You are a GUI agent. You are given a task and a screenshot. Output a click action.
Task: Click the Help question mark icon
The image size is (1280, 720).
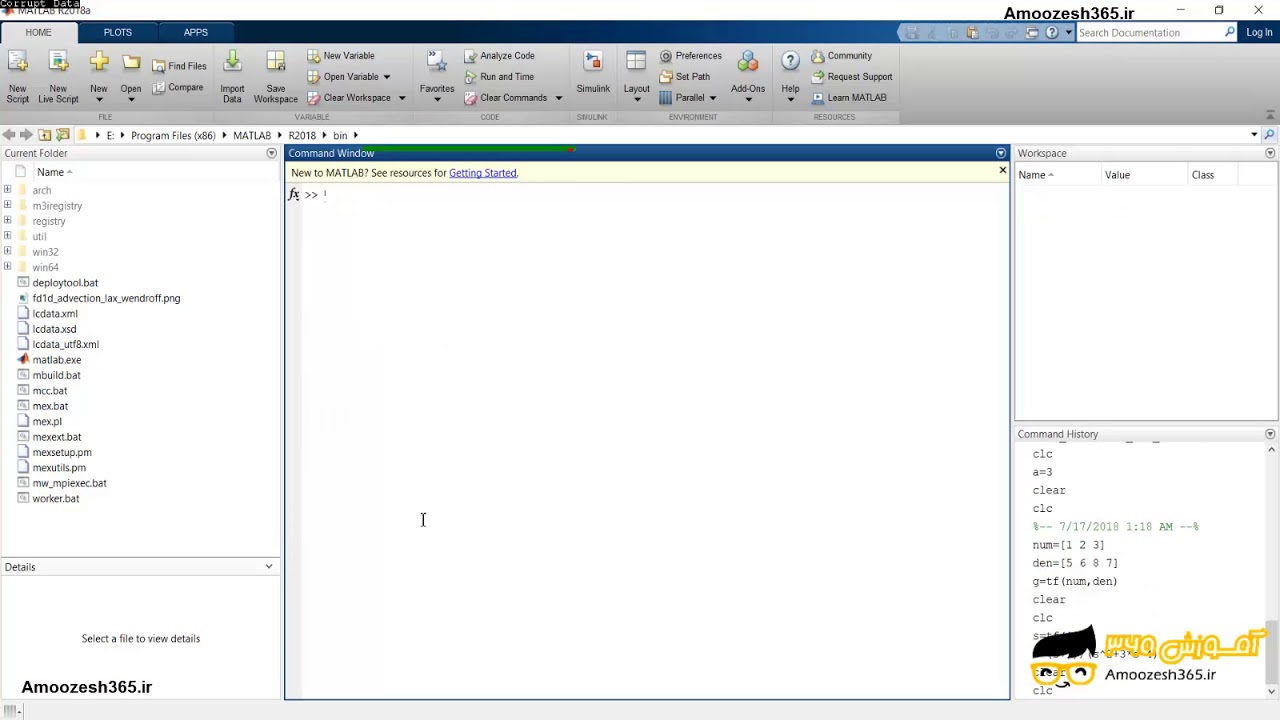point(790,62)
